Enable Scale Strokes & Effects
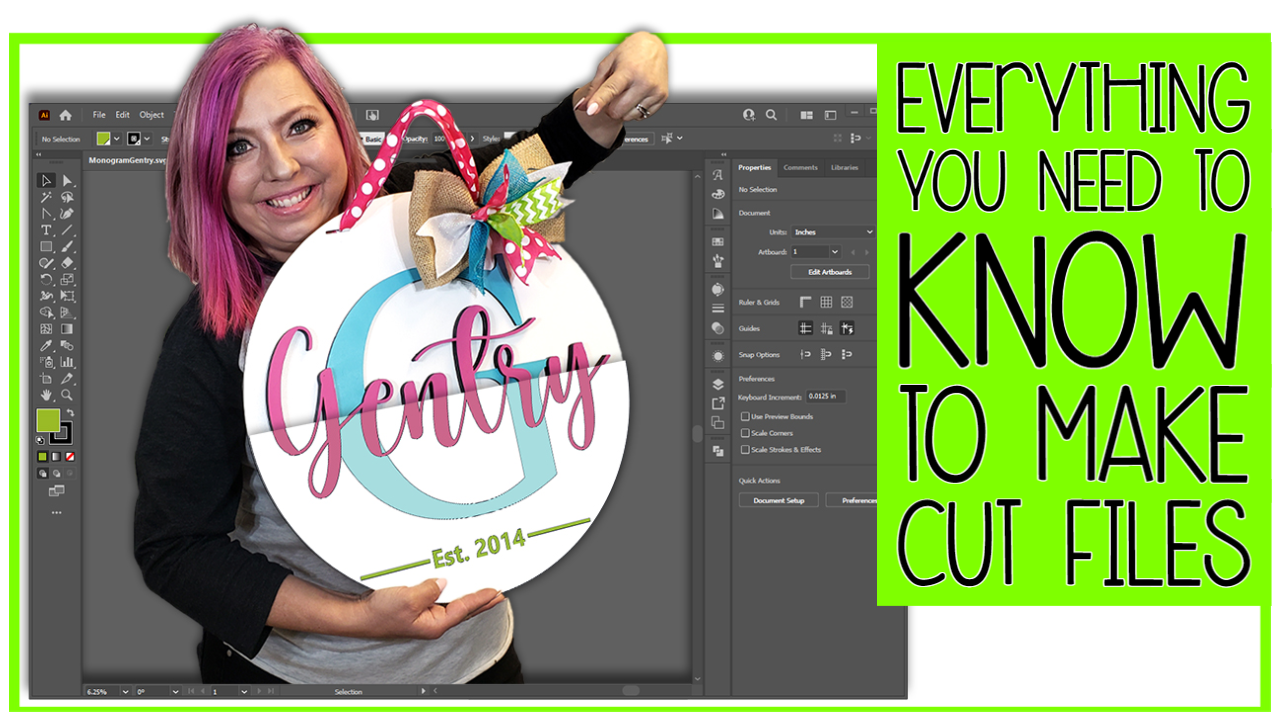This screenshot has height=720, width=1280. tap(744, 449)
